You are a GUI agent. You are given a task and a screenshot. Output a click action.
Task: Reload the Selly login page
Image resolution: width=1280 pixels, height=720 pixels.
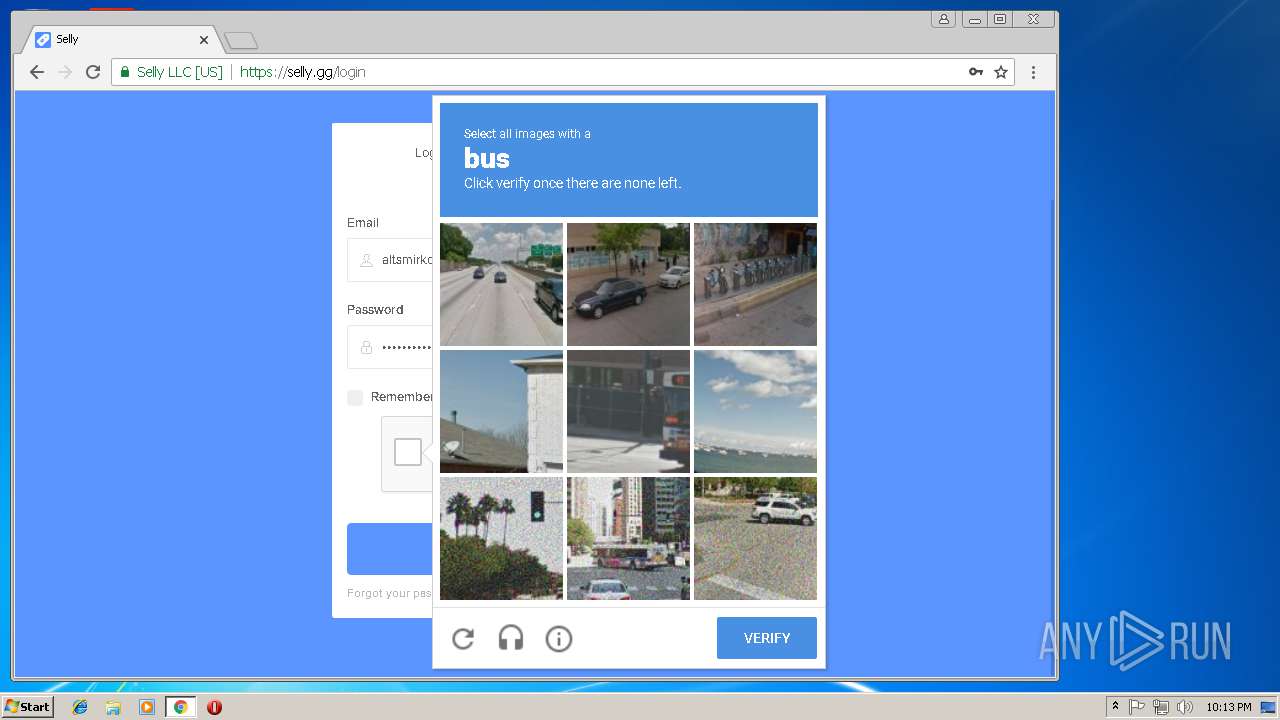(93, 72)
